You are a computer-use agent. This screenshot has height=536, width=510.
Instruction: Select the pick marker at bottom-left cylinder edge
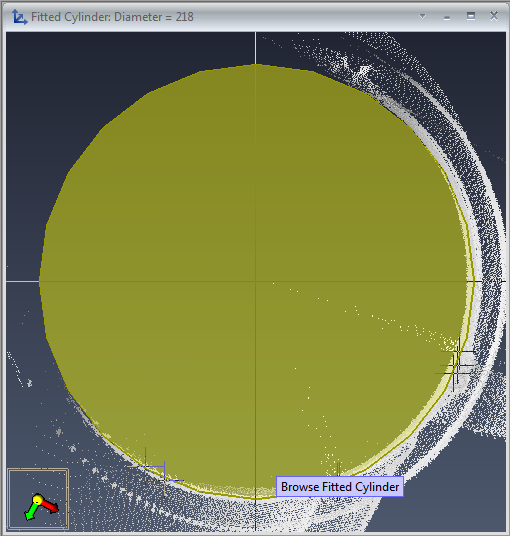click(156, 472)
